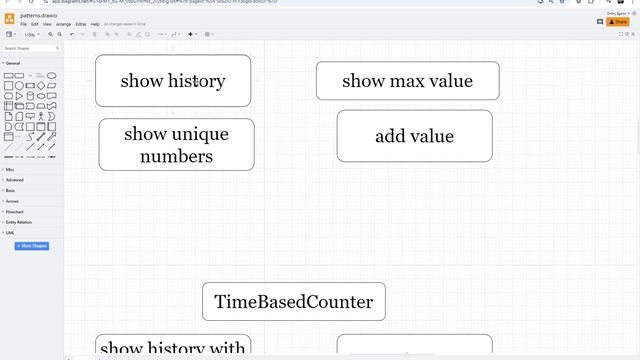The width and height of the screenshot is (640, 360).
Task: Click the undo arrow icon
Action: coord(72,34)
